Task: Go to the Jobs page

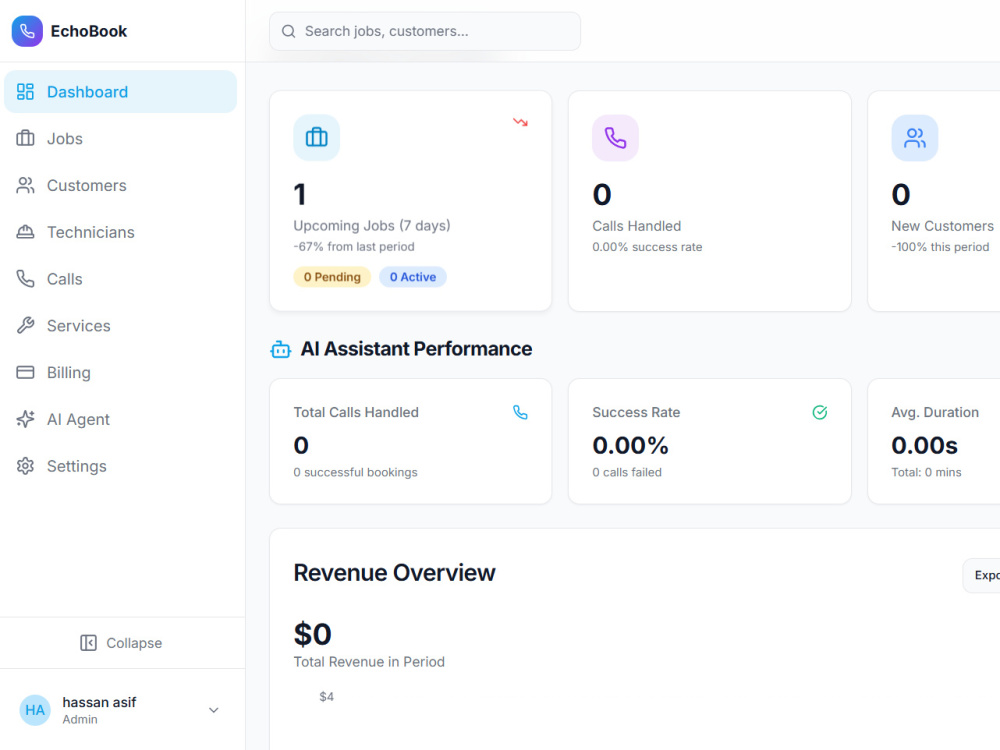Action: 121,138
